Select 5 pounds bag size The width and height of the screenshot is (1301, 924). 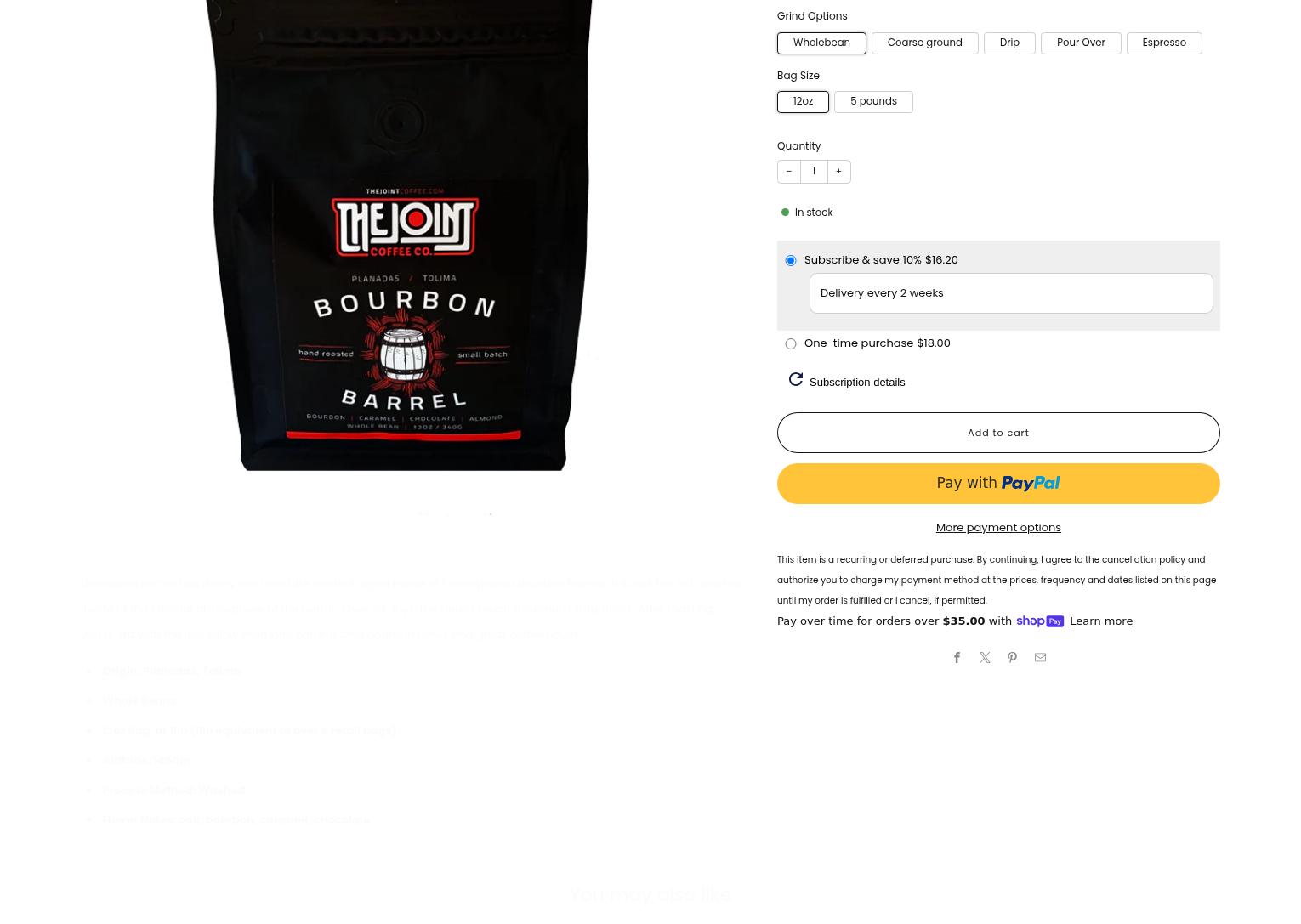[873, 102]
